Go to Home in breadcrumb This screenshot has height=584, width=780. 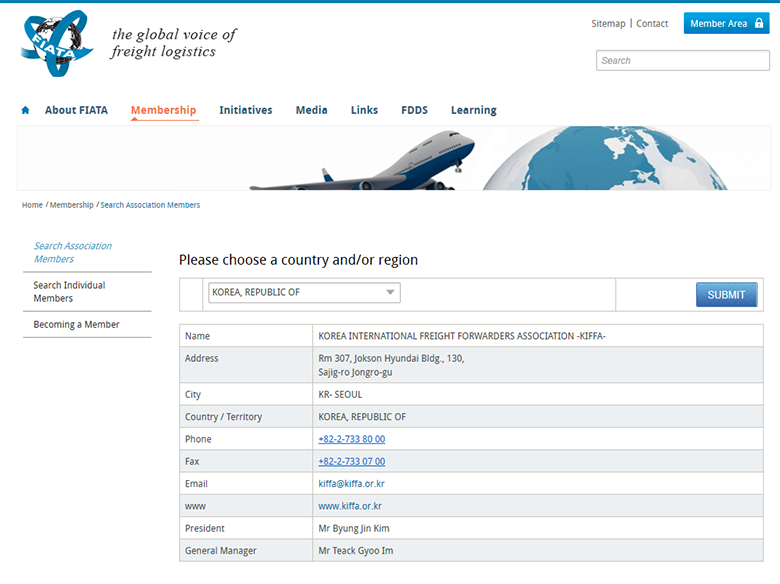pos(32,205)
